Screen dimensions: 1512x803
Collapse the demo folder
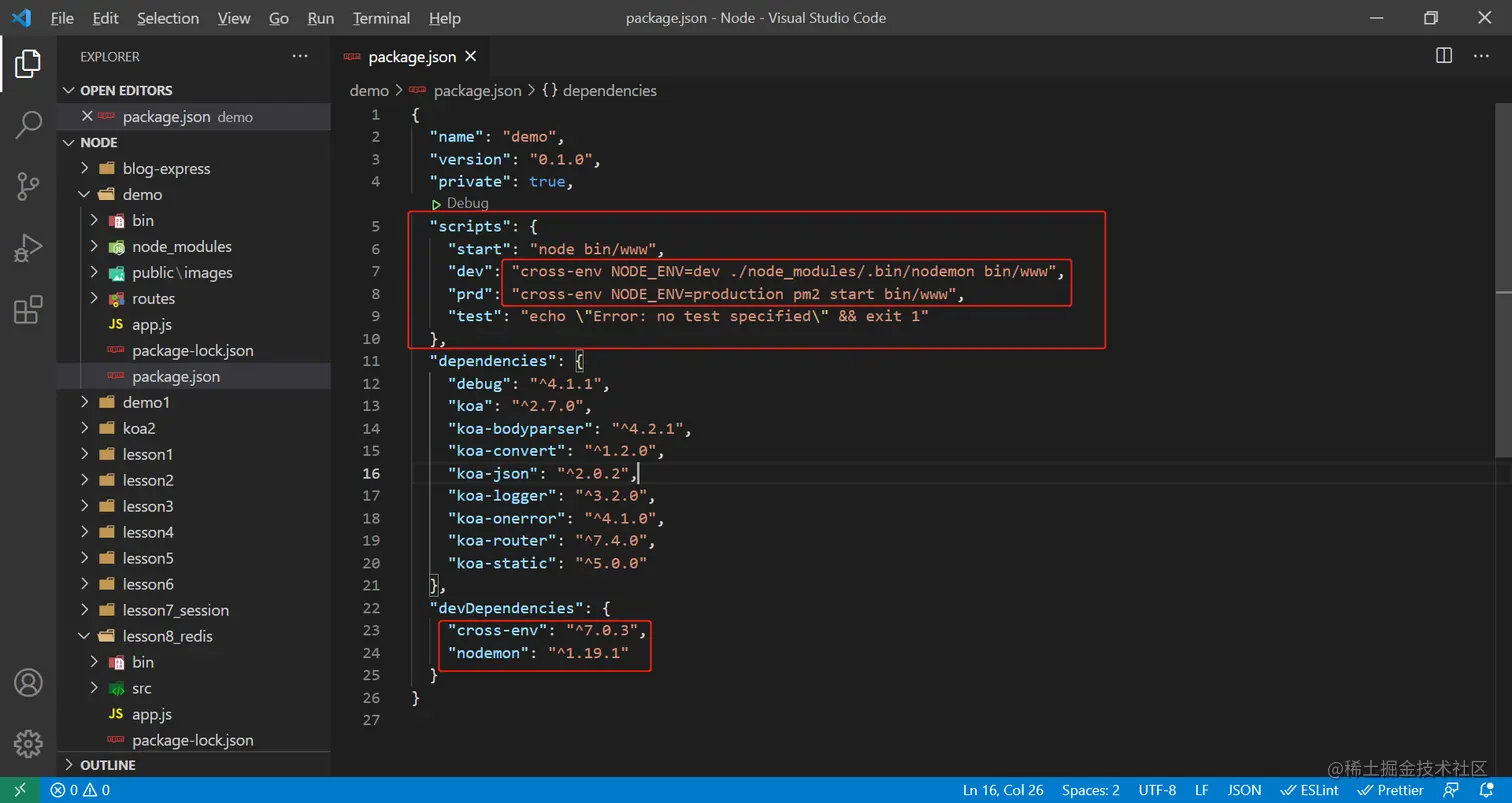click(x=193, y=194)
